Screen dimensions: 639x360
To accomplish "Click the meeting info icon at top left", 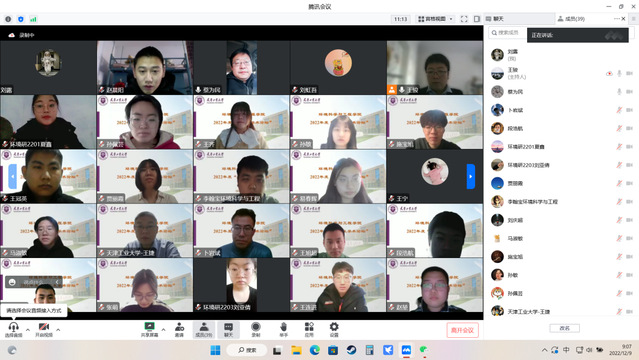I will (x=8, y=19).
